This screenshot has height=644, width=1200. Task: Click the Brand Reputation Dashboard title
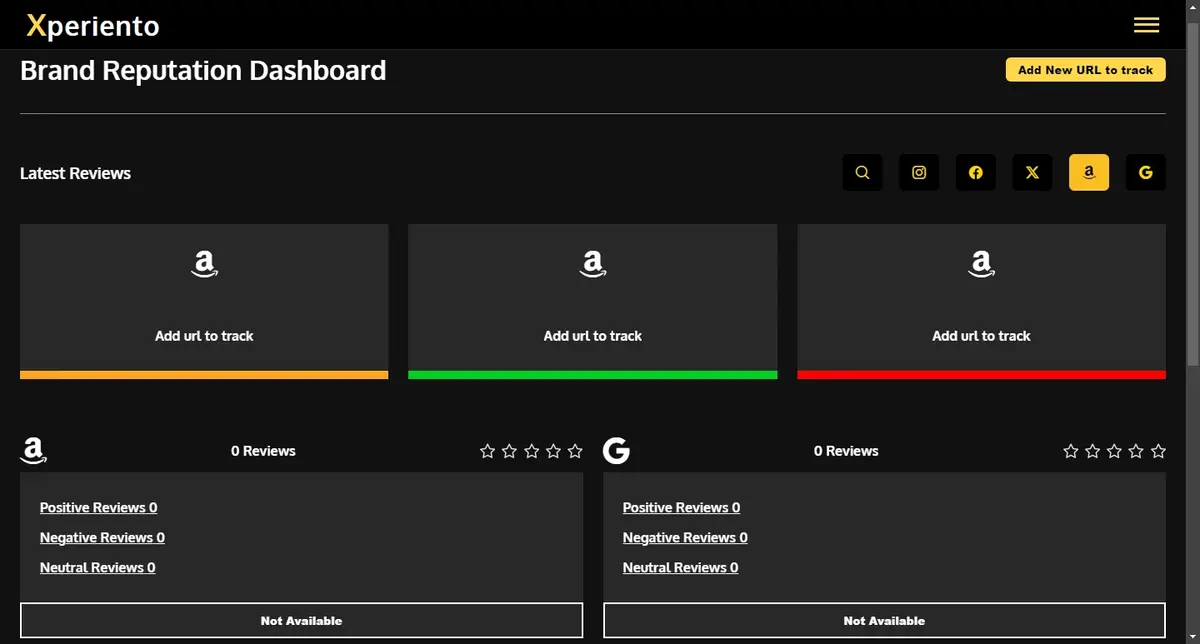203,71
